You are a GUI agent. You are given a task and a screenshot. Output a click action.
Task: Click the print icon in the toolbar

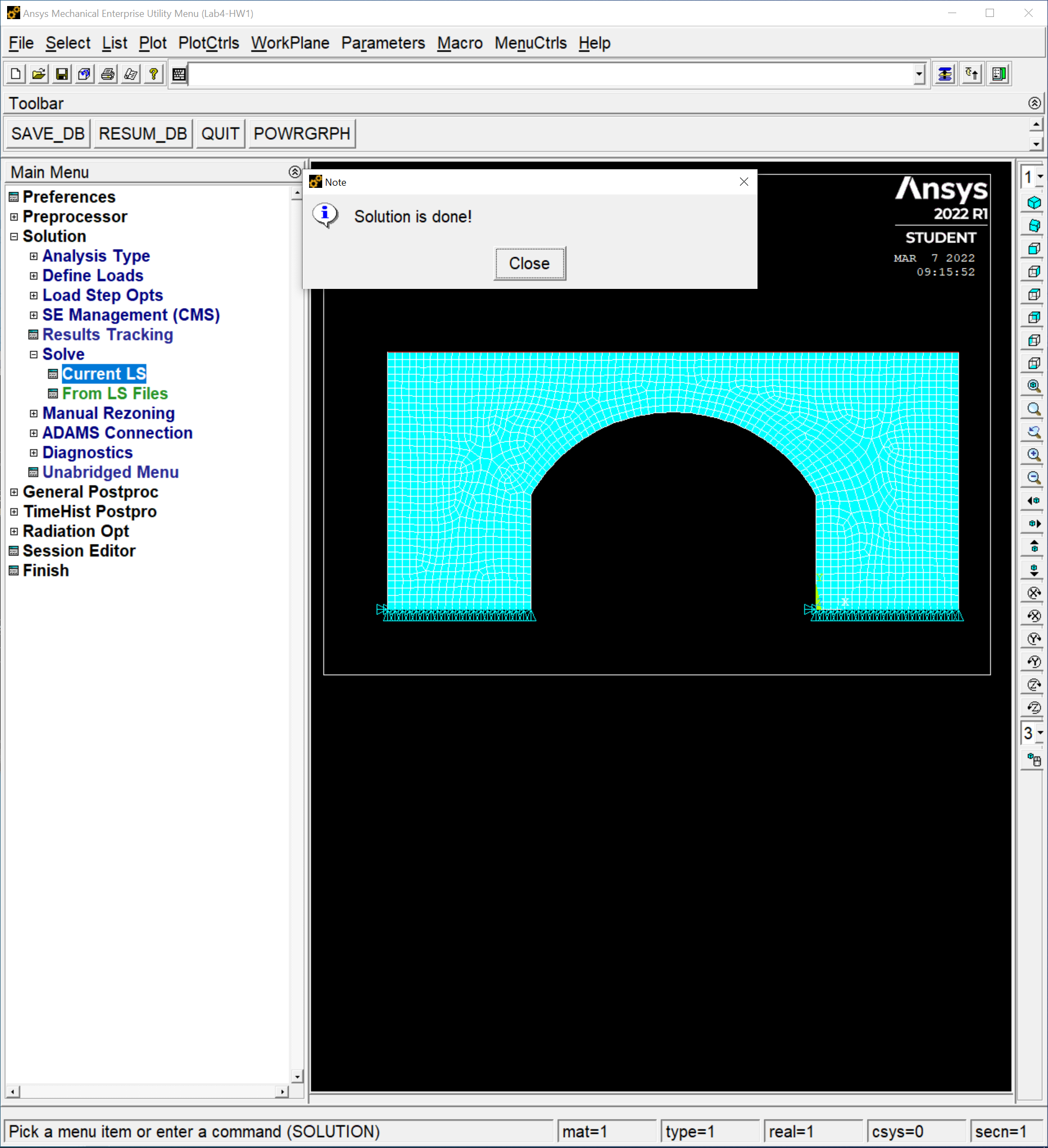coord(108,75)
